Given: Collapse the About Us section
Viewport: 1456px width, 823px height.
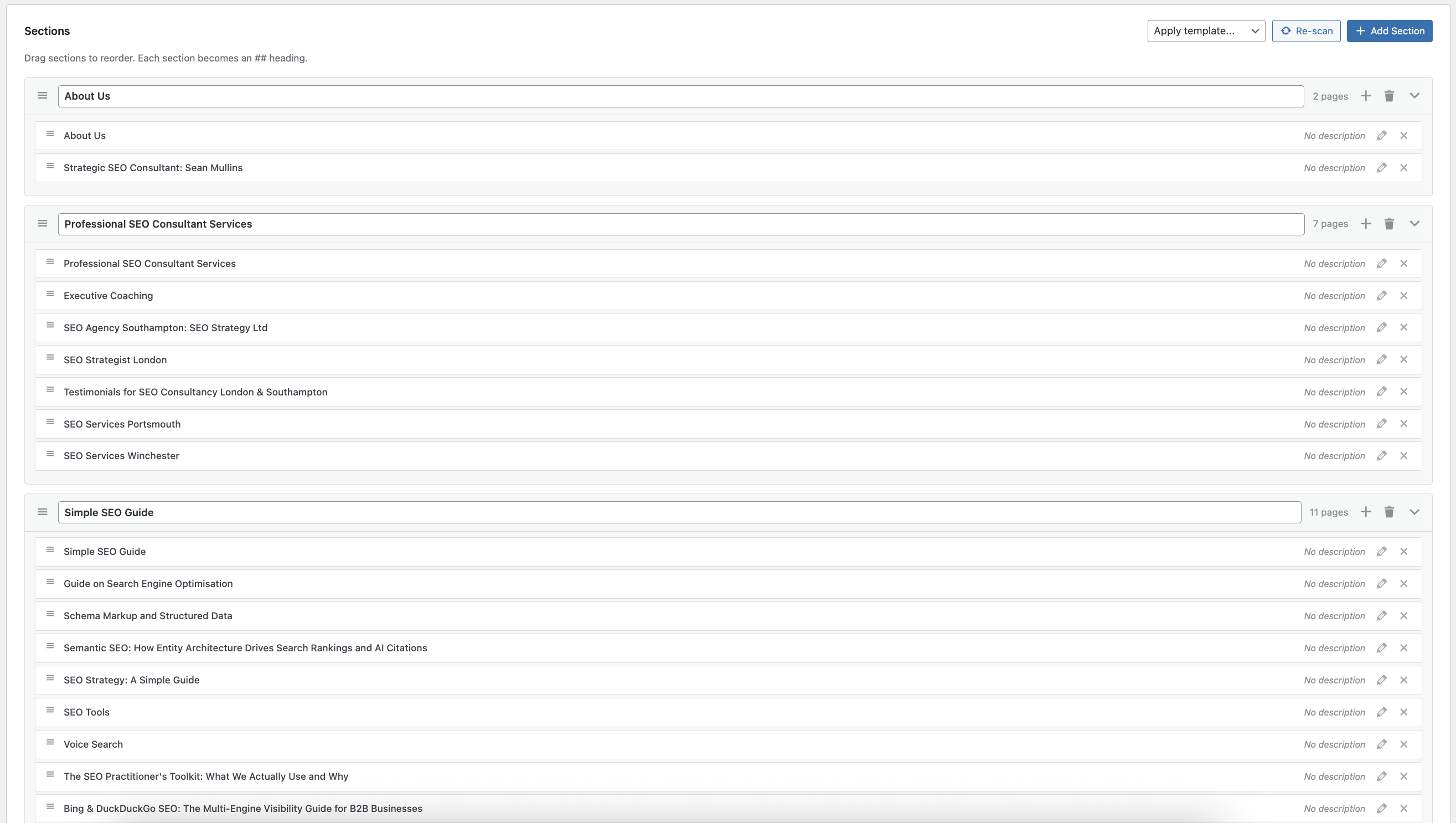Looking at the screenshot, I should click(x=1414, y=96).
